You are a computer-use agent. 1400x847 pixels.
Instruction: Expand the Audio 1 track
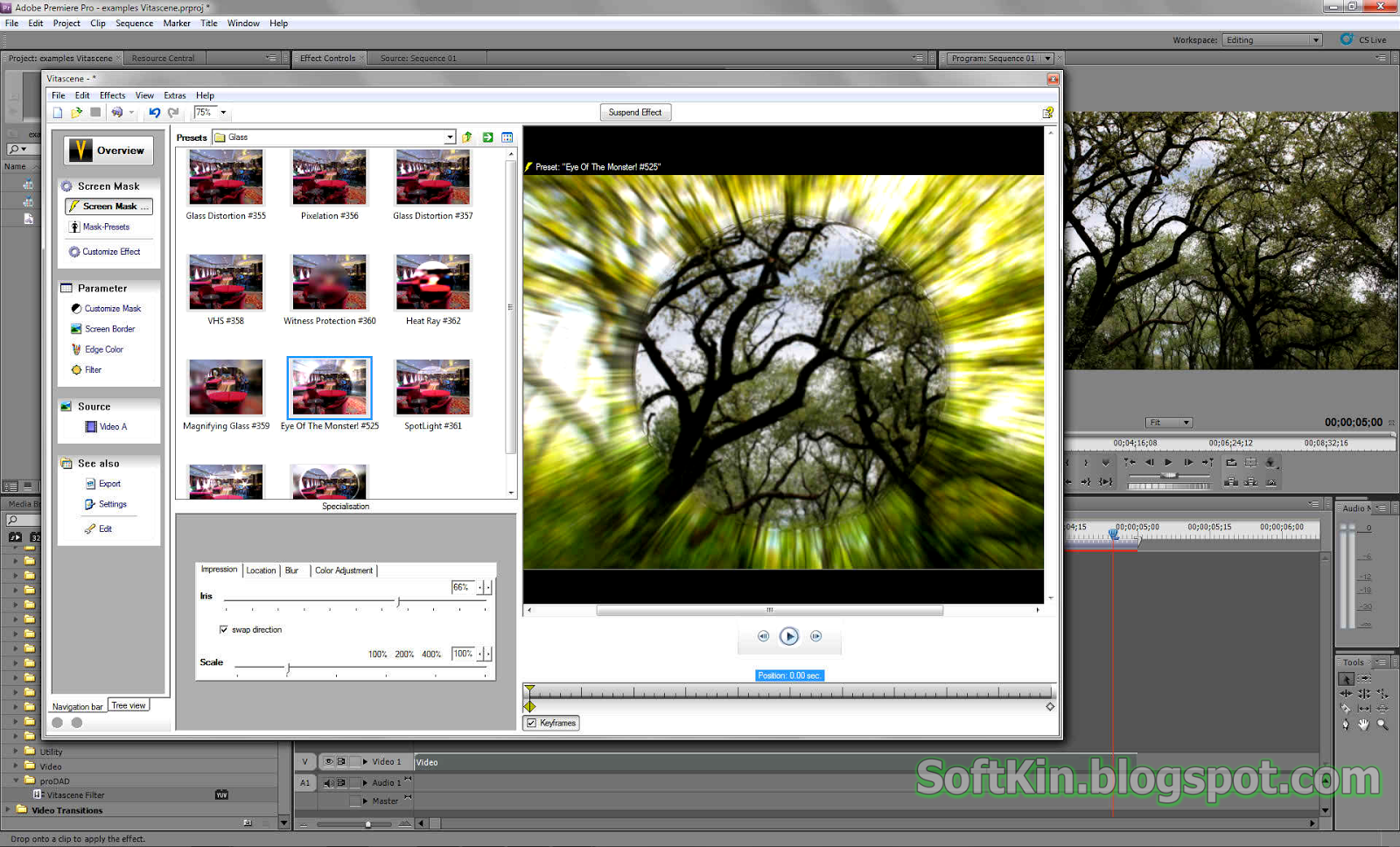(x=365, y=783)
